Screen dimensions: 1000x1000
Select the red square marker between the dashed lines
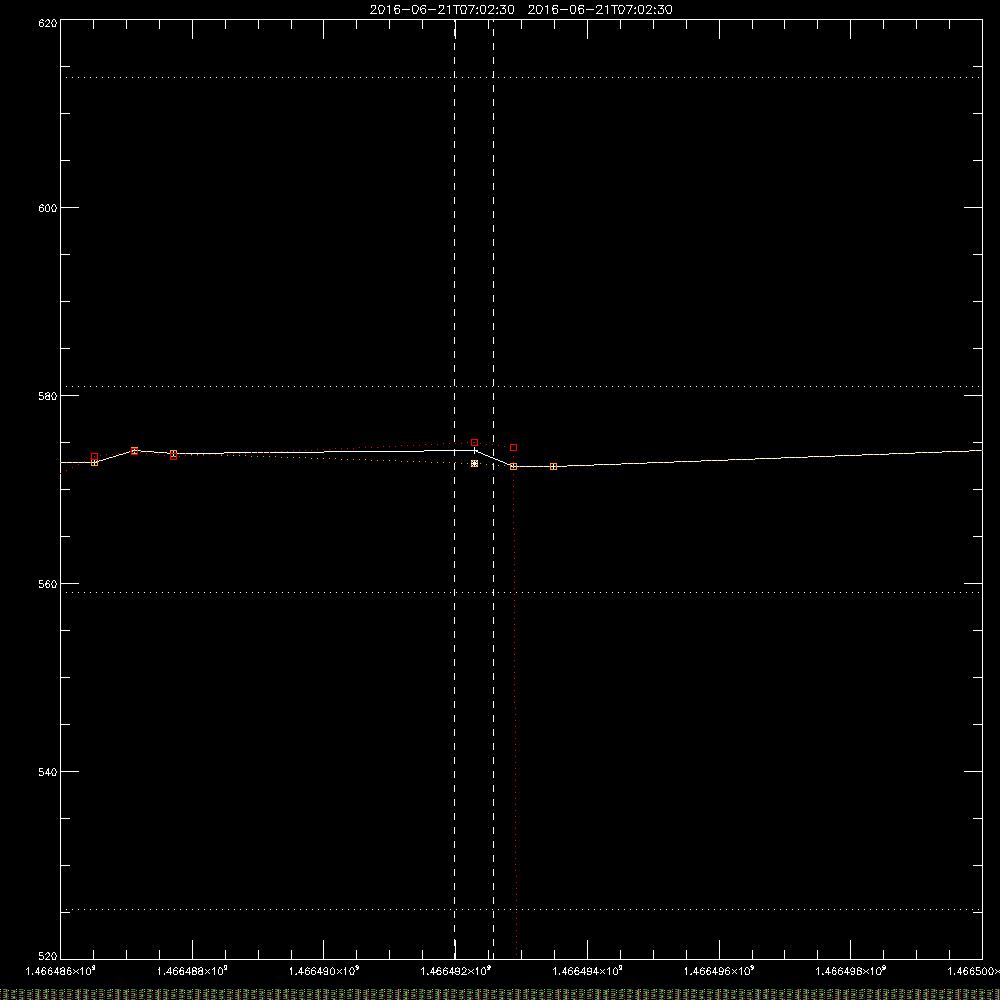pos(474,443)
